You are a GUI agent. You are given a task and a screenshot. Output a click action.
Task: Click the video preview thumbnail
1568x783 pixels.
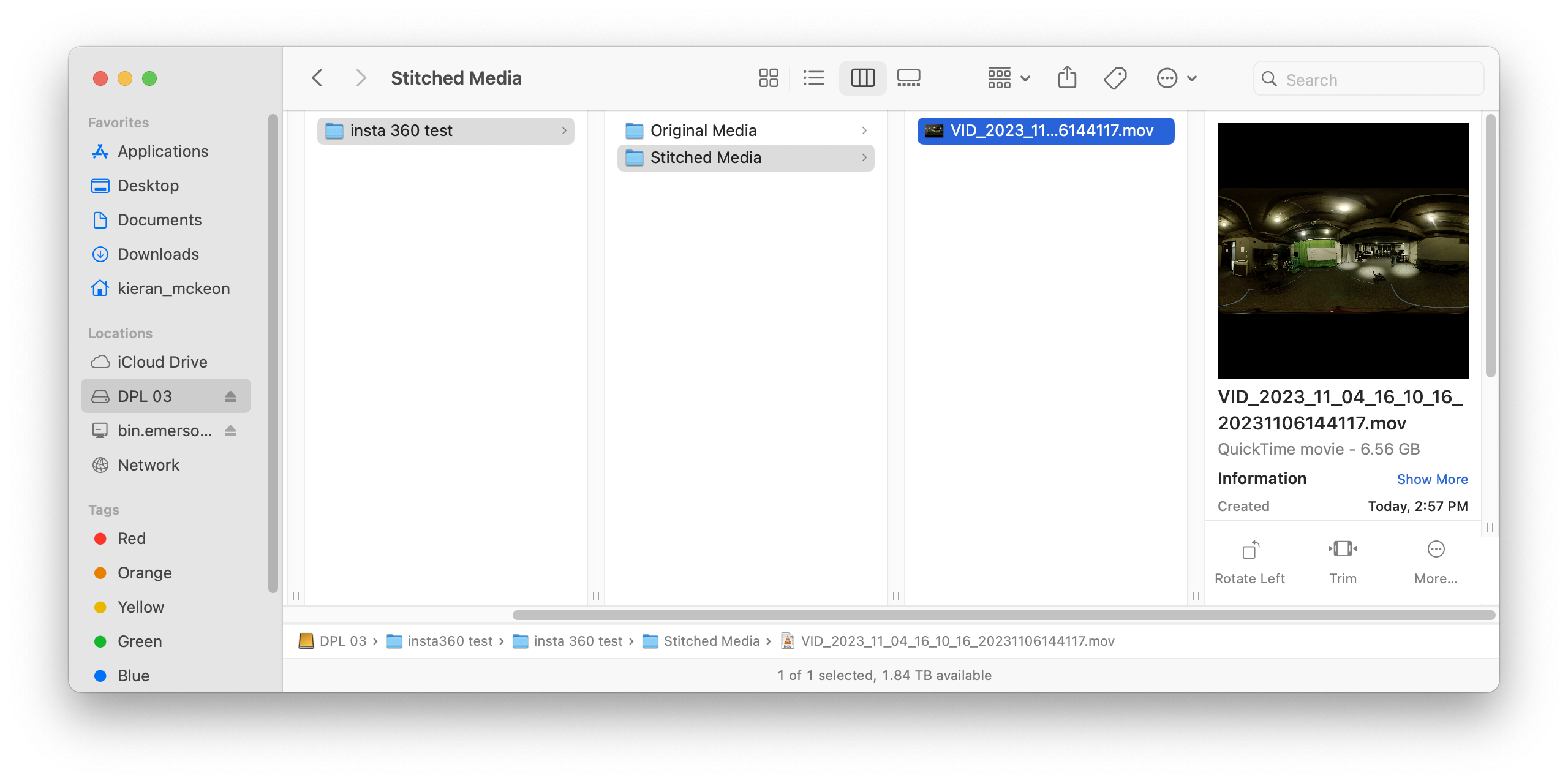pyautogui.click(x=1343, y=251)
